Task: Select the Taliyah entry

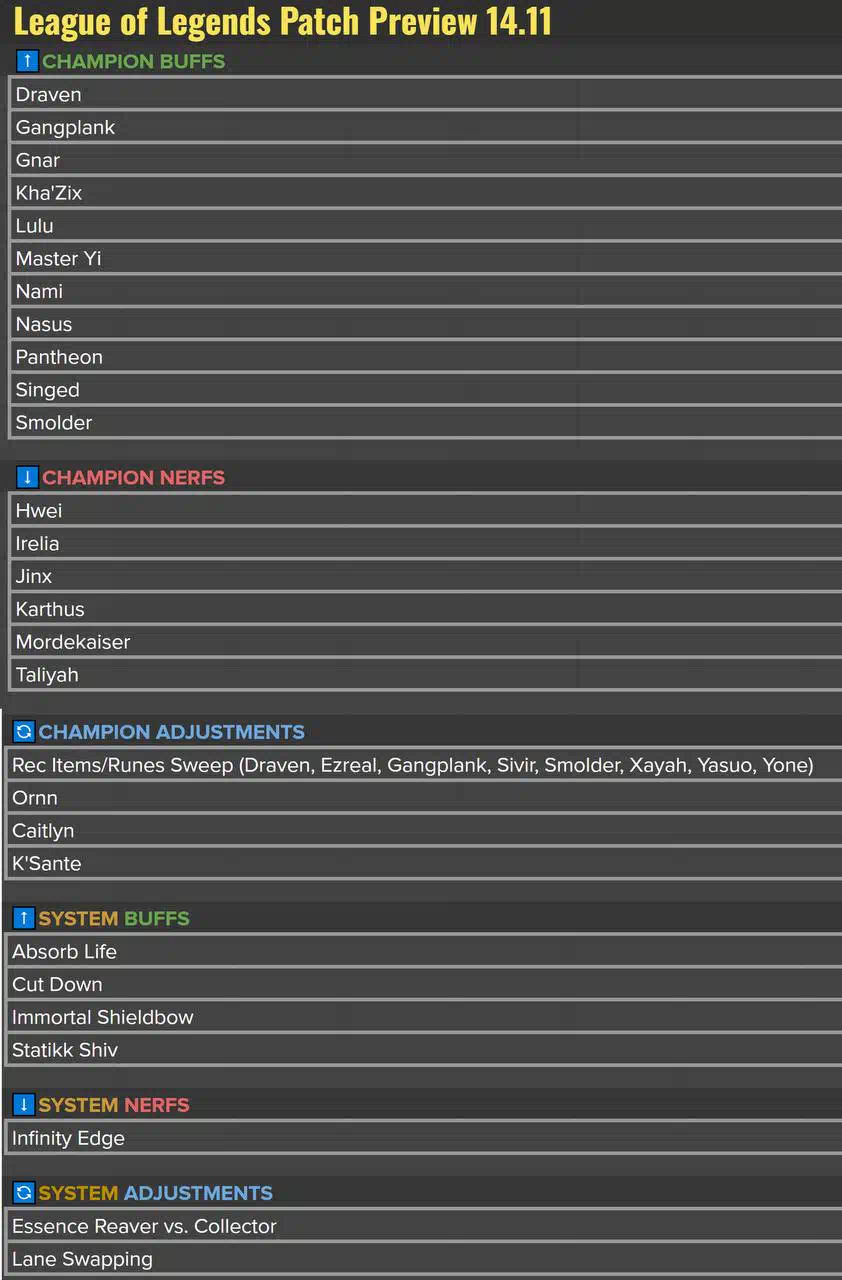Action: click(426, 674)
